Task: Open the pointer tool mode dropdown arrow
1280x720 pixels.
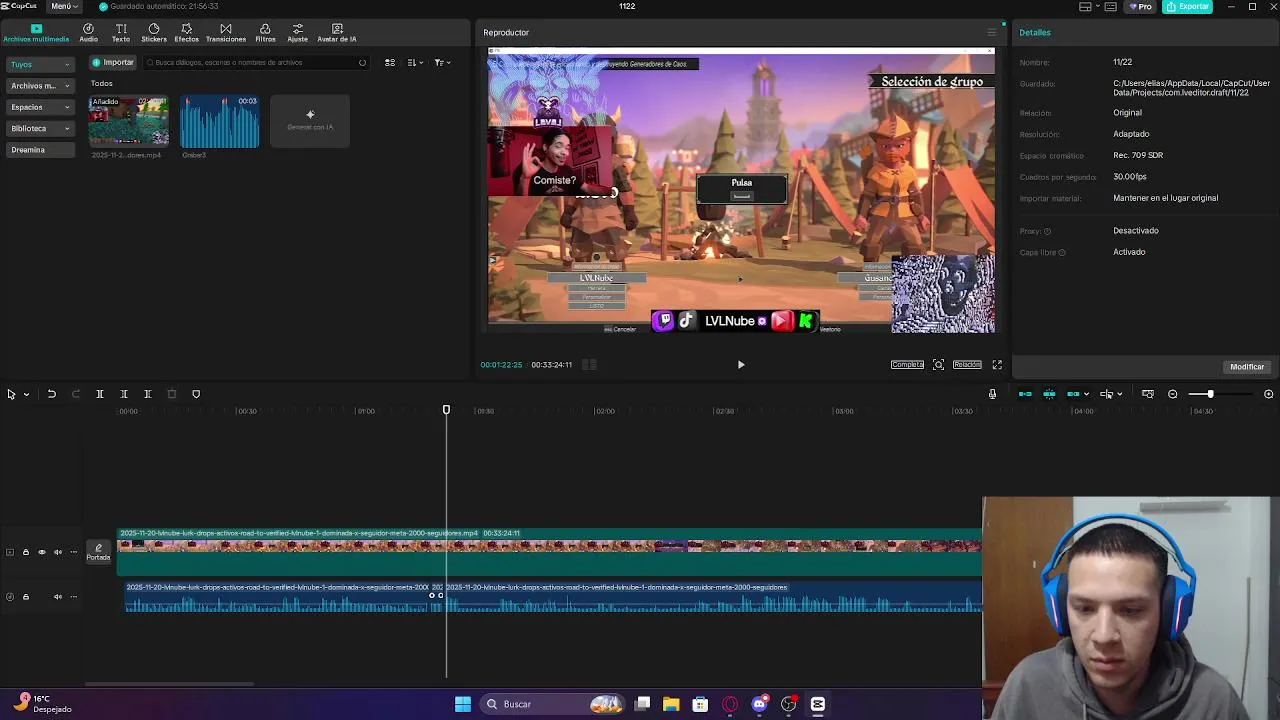Action: pyautogui.click(x=26, y=394)
